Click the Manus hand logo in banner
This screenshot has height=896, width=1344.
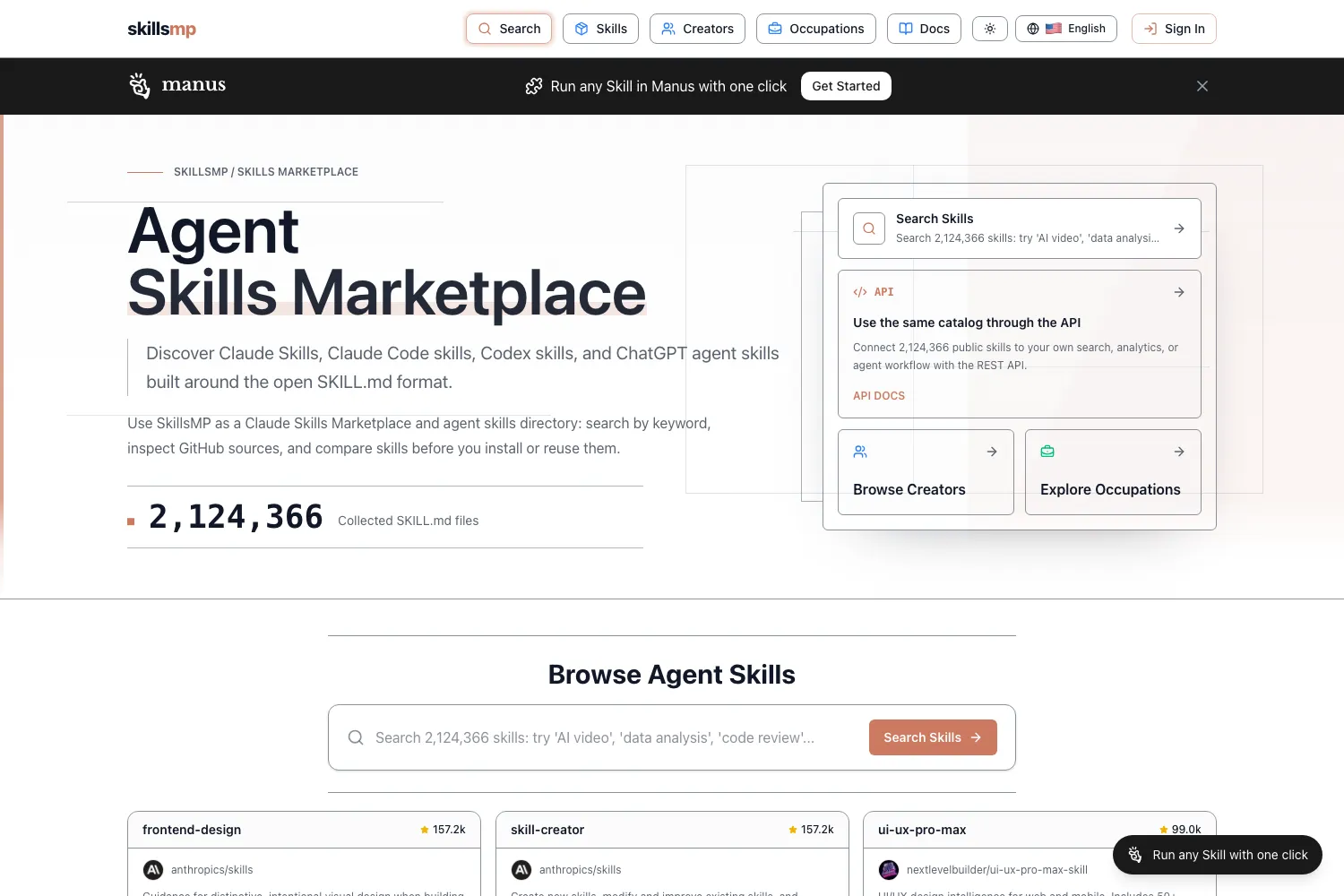(x=139, y=85)
